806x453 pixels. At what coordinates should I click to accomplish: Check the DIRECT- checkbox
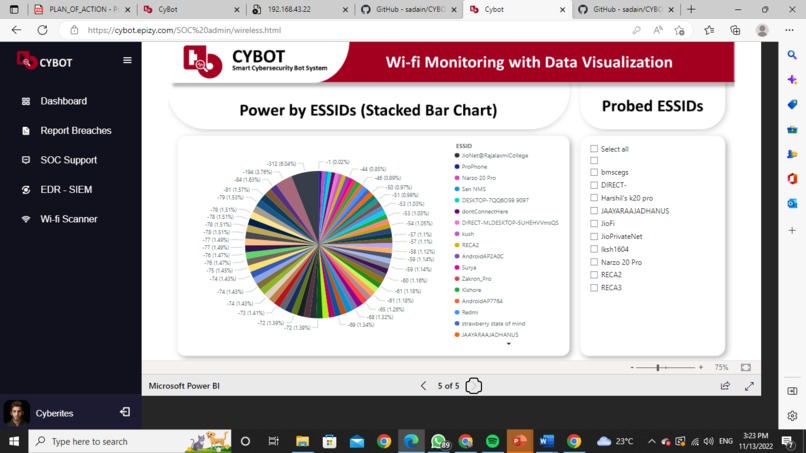tap(594, 185)
